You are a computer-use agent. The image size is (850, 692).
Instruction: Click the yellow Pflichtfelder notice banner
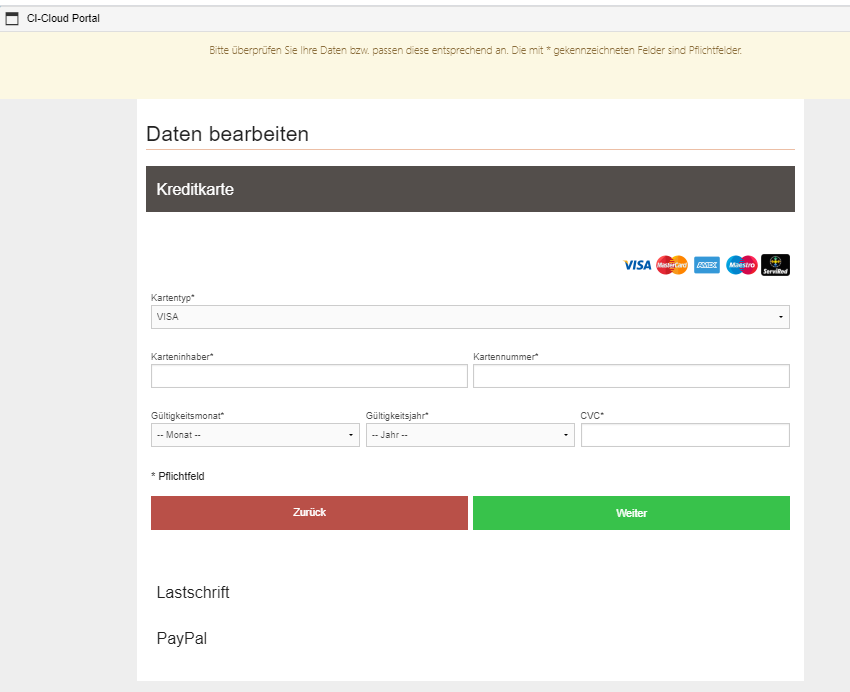tap(475, 50)
